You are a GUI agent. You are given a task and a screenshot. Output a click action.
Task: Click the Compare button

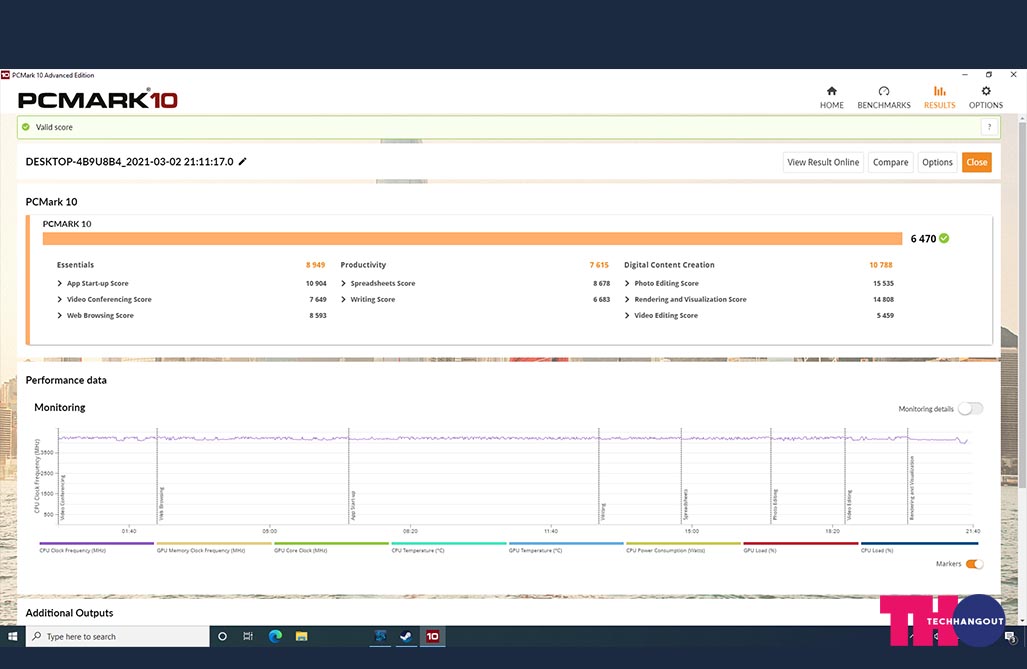coord(890,162)
